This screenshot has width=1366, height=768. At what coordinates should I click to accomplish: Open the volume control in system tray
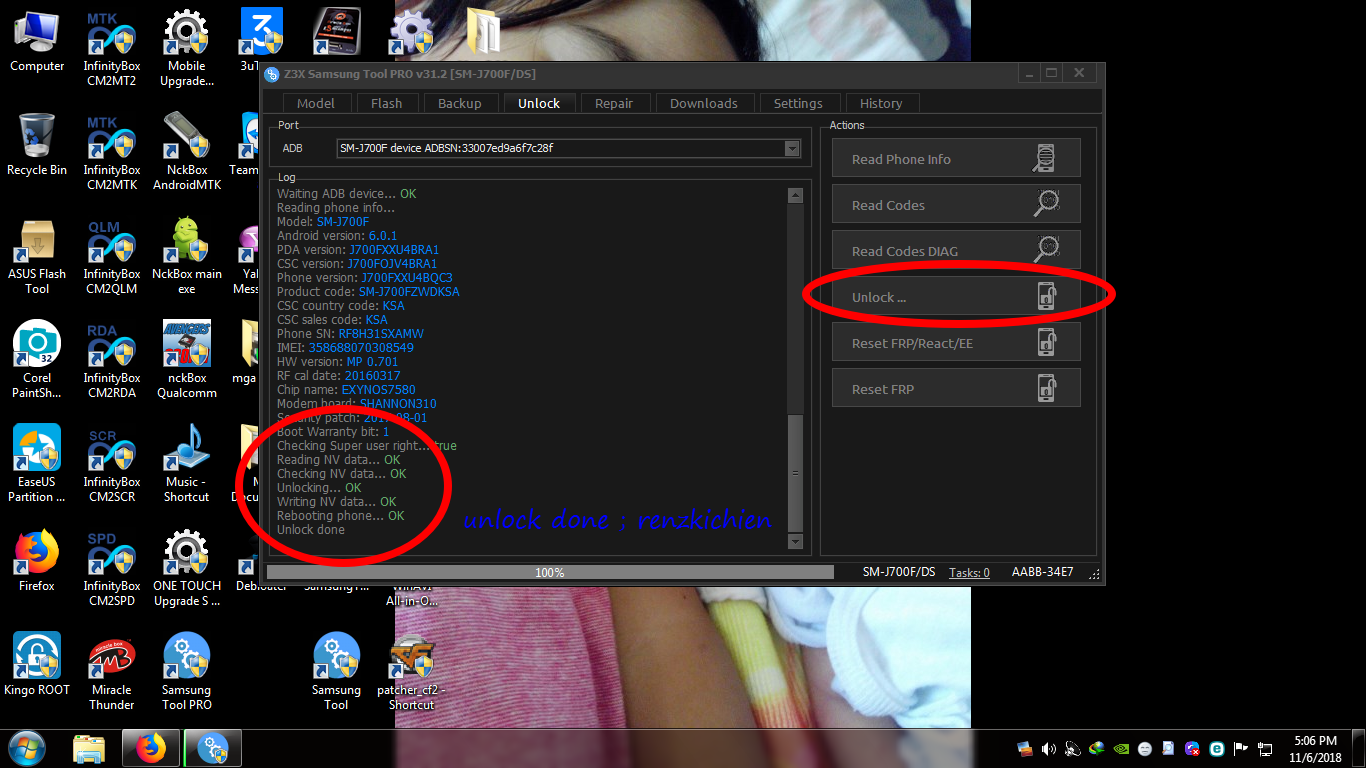1049,749
